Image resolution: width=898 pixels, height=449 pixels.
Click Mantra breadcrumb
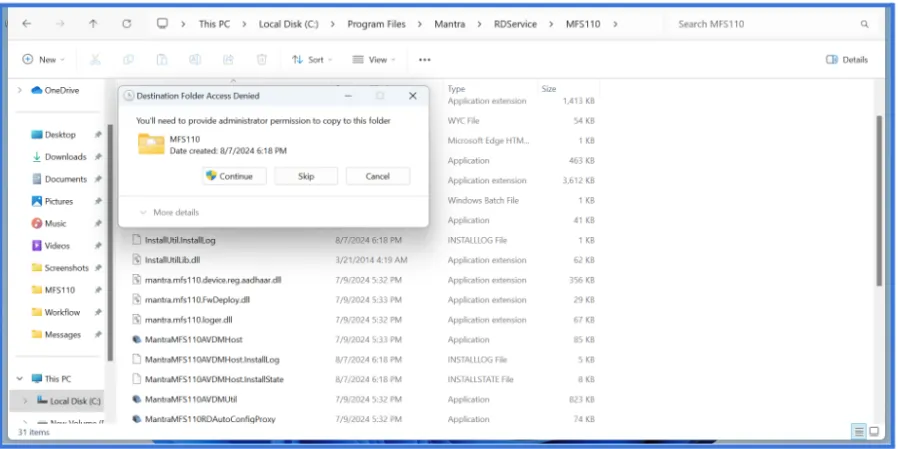click(x=450, y=24)
